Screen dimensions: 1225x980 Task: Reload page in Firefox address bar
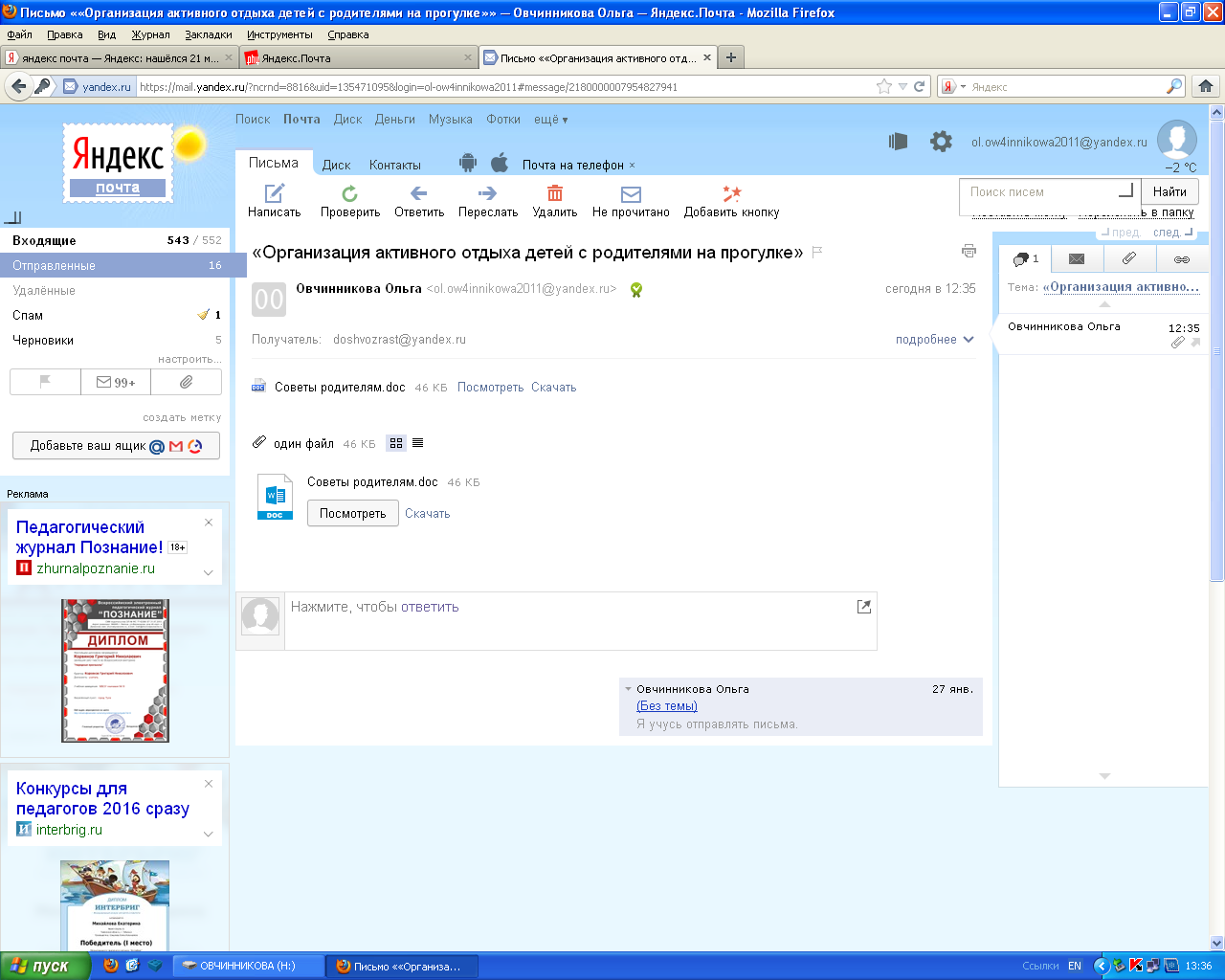[920, 86]
